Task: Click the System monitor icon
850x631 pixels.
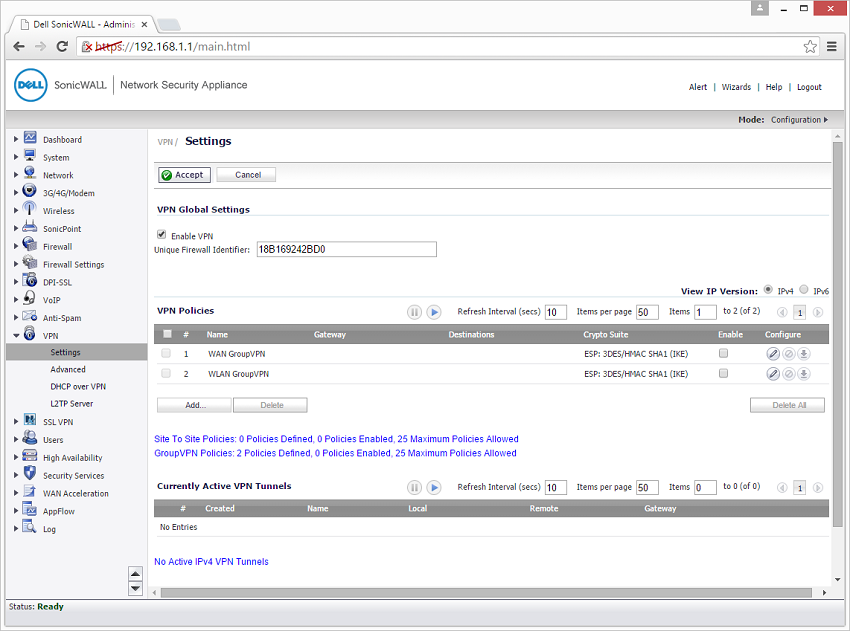Action: point(30,156)
